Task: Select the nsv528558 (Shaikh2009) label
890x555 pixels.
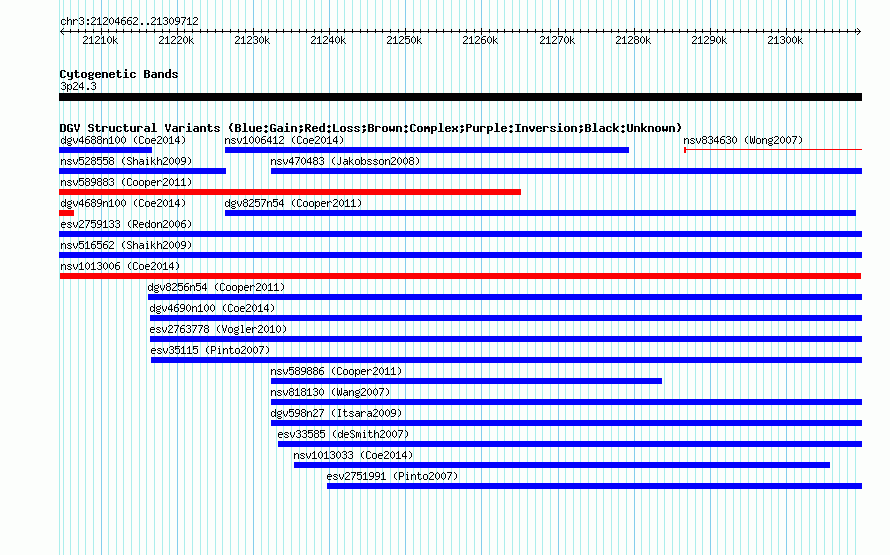Action: (x=126, y=161)
